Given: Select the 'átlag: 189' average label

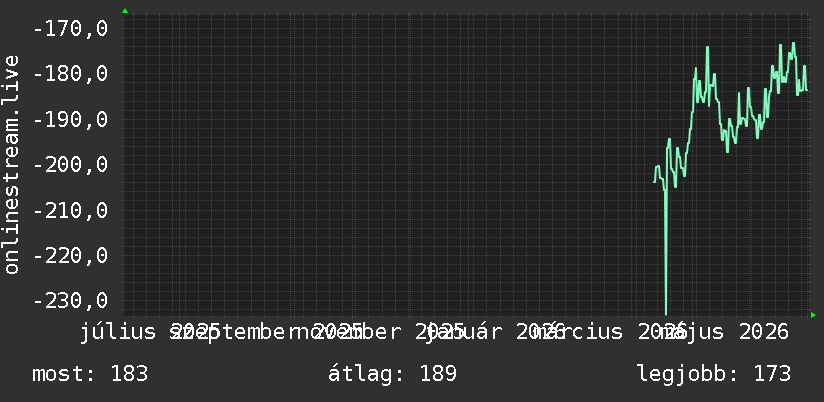Looking at the screenshot, I should point(392,374).
